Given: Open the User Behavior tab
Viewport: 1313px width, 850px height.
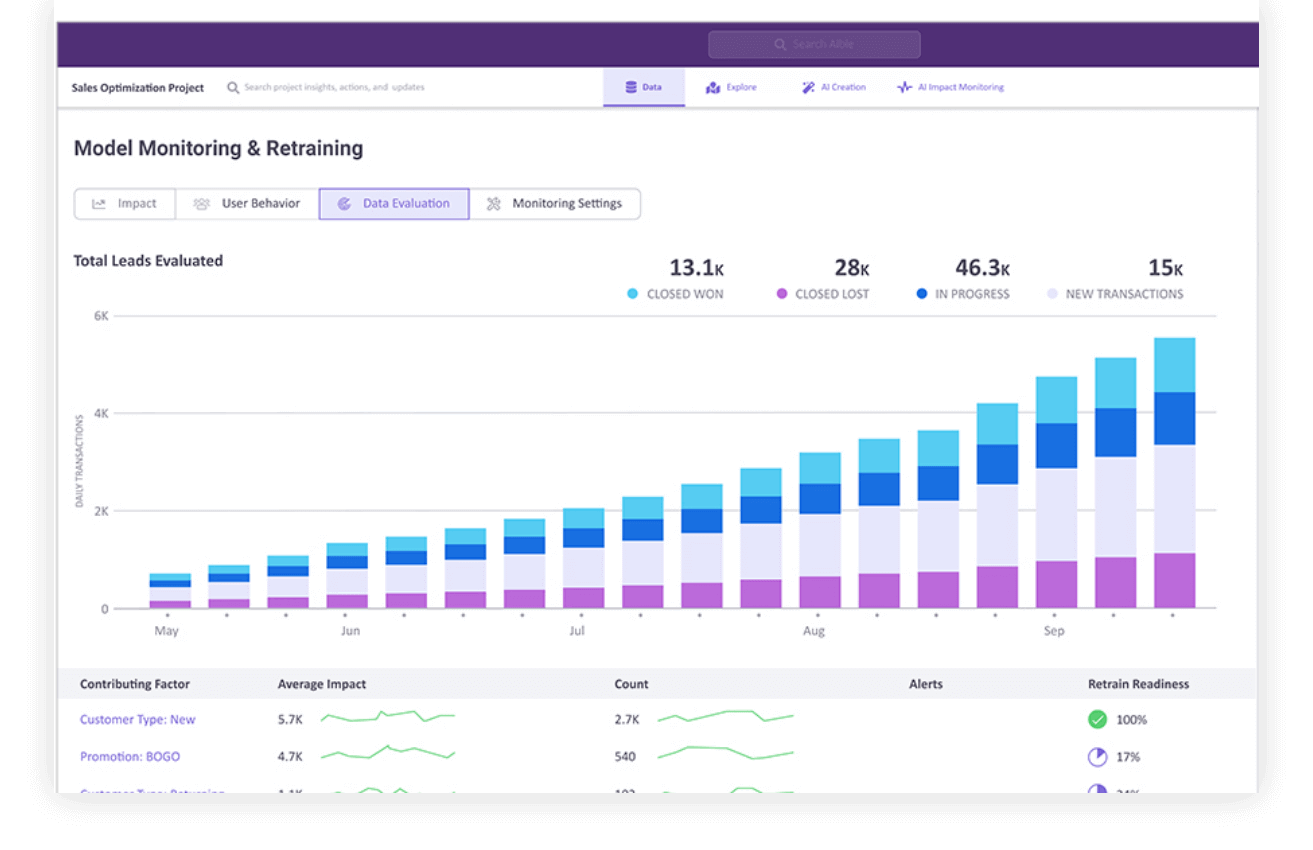Looking at the screenshot, I should point(247,204).
